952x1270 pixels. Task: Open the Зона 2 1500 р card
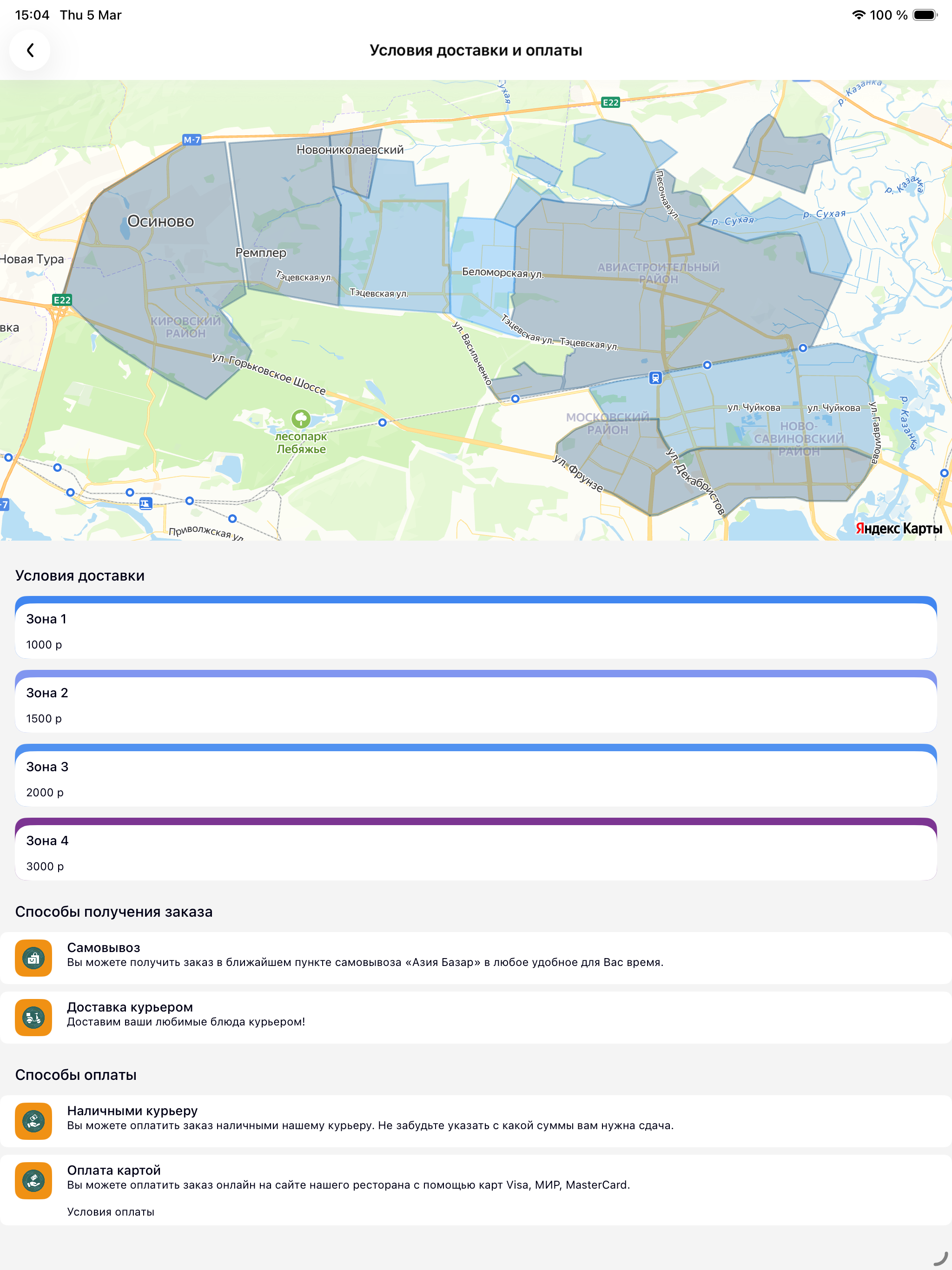click(476, 701)
